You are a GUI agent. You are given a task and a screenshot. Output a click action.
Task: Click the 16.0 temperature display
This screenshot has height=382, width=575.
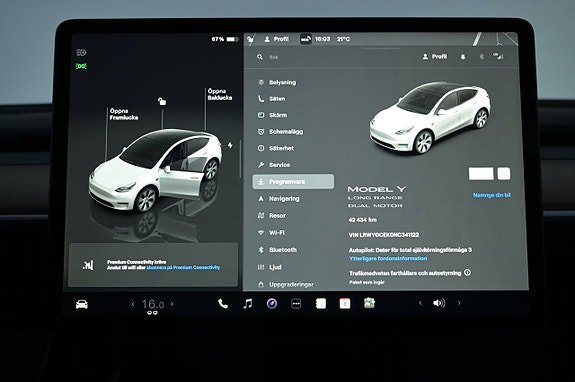click(153, 304)
